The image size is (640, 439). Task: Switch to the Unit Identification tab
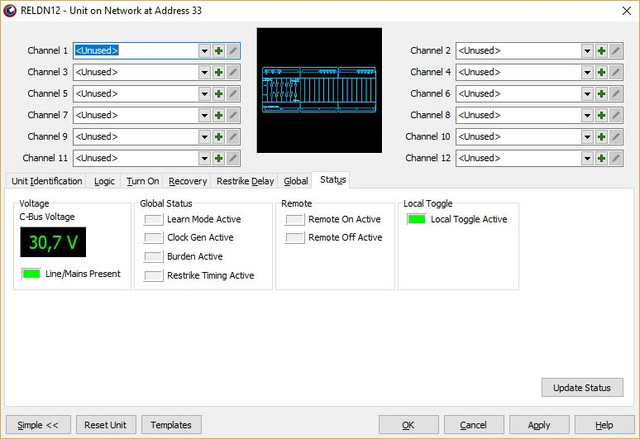pos(47,181)
